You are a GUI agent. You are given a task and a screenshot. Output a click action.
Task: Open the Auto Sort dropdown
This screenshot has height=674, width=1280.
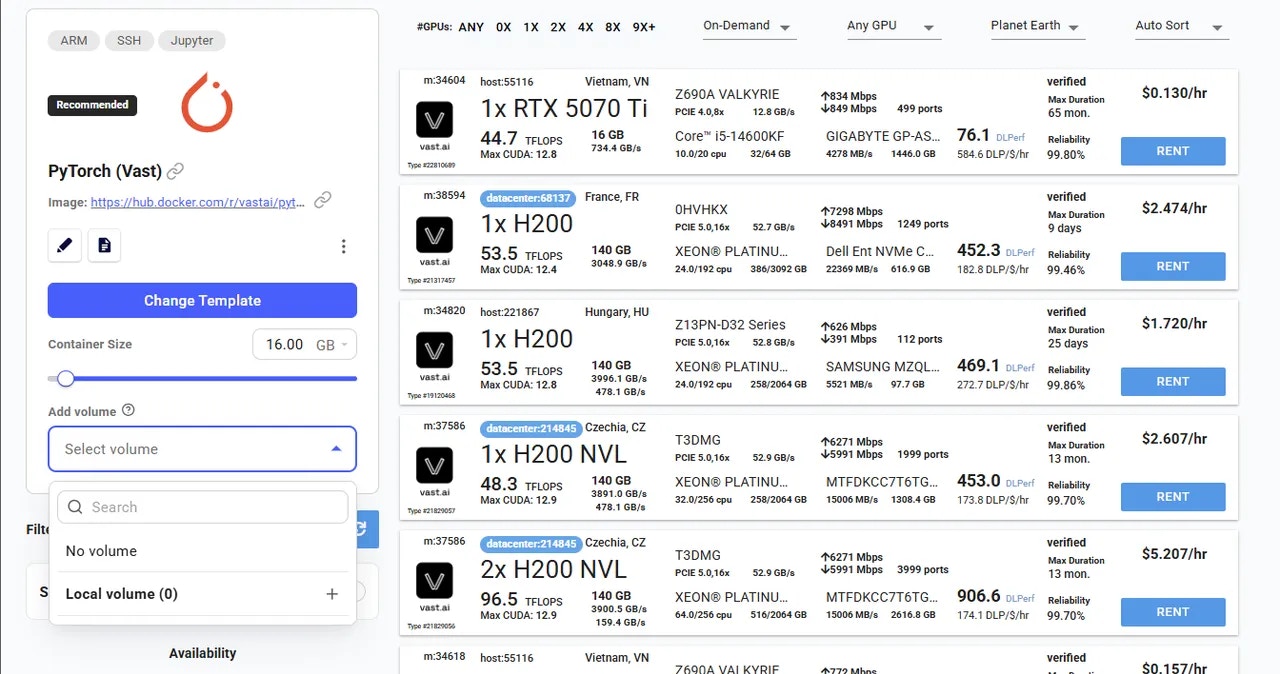(1181, 26)
